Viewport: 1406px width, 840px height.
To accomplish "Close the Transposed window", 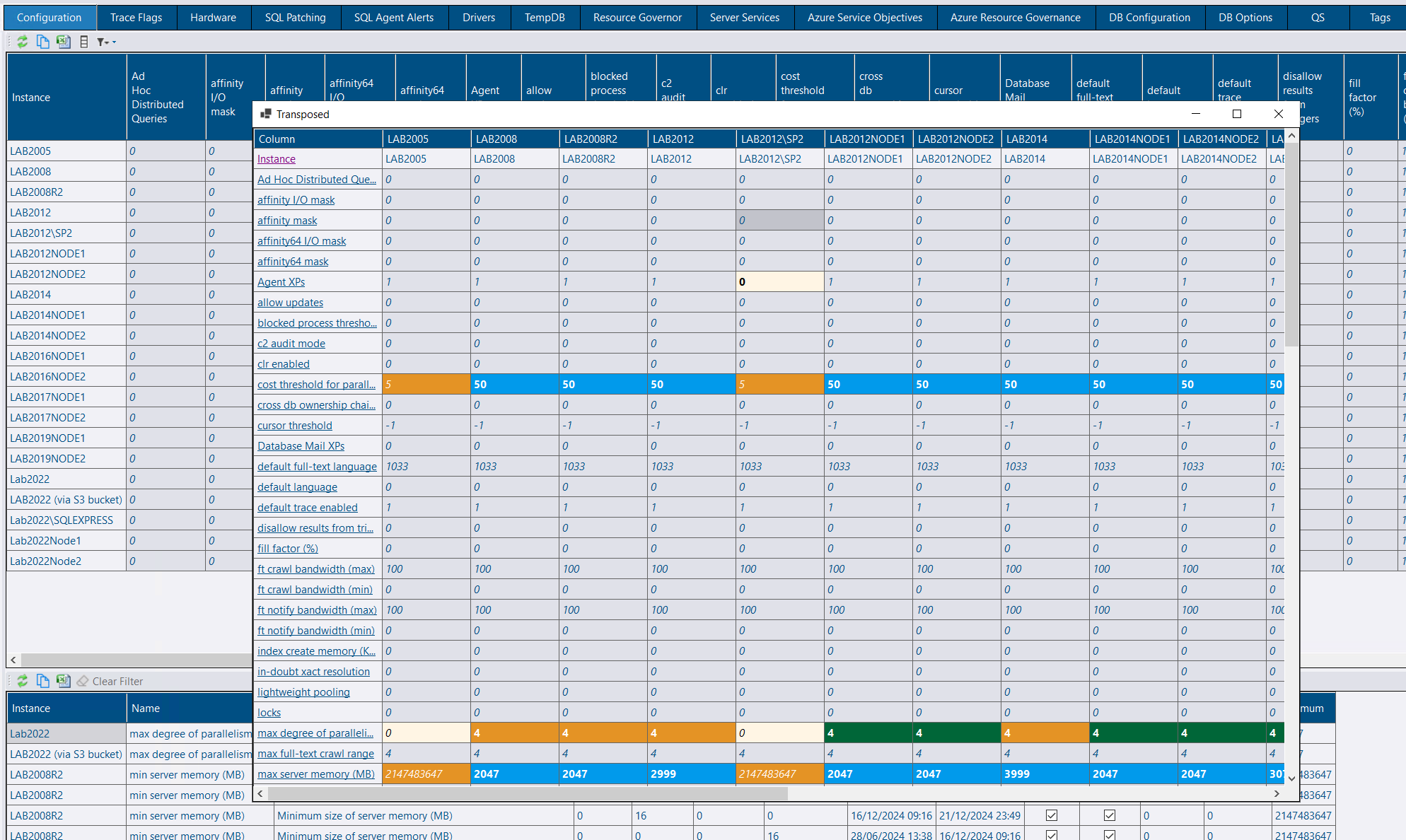I will 1279,114.
